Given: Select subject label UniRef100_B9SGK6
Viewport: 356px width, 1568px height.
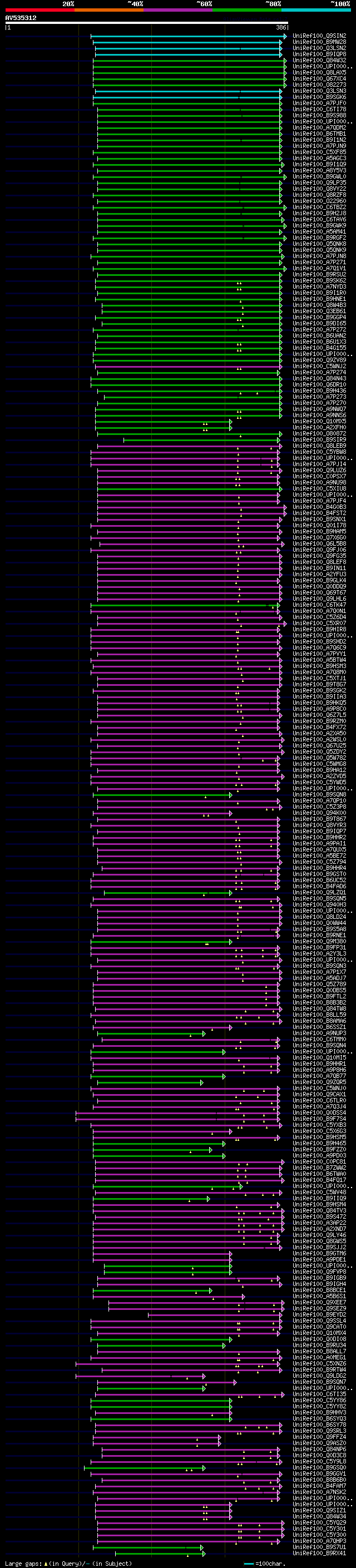Looking at the screenshot, I should [319, 97].
